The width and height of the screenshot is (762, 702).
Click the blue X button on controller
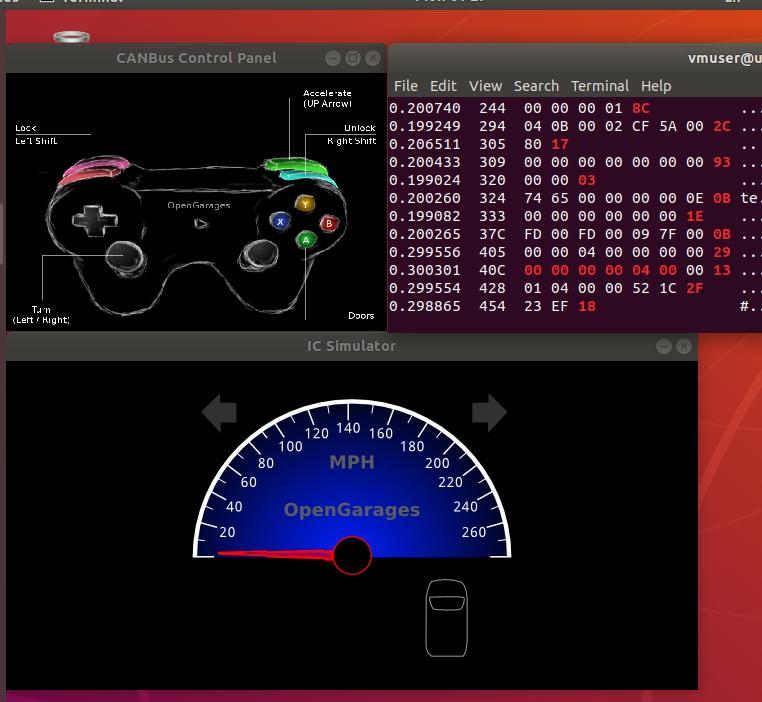[x=280, y=222]
